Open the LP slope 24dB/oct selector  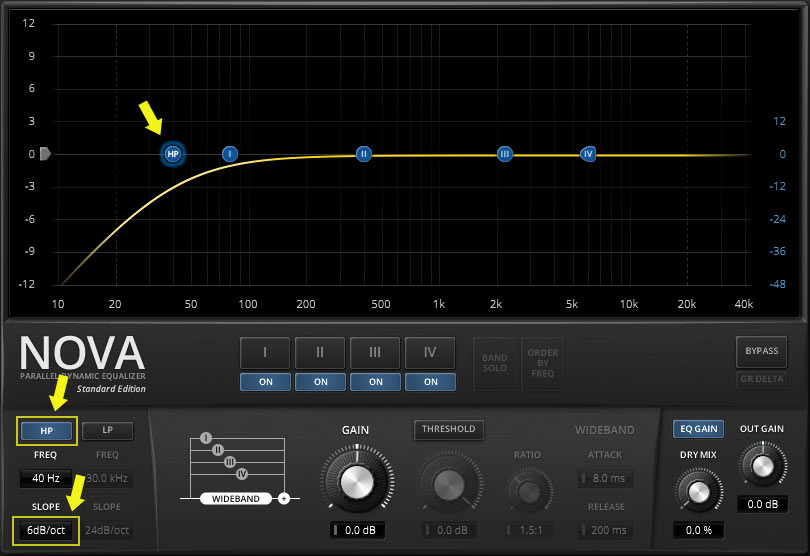(x=107, y=530)
